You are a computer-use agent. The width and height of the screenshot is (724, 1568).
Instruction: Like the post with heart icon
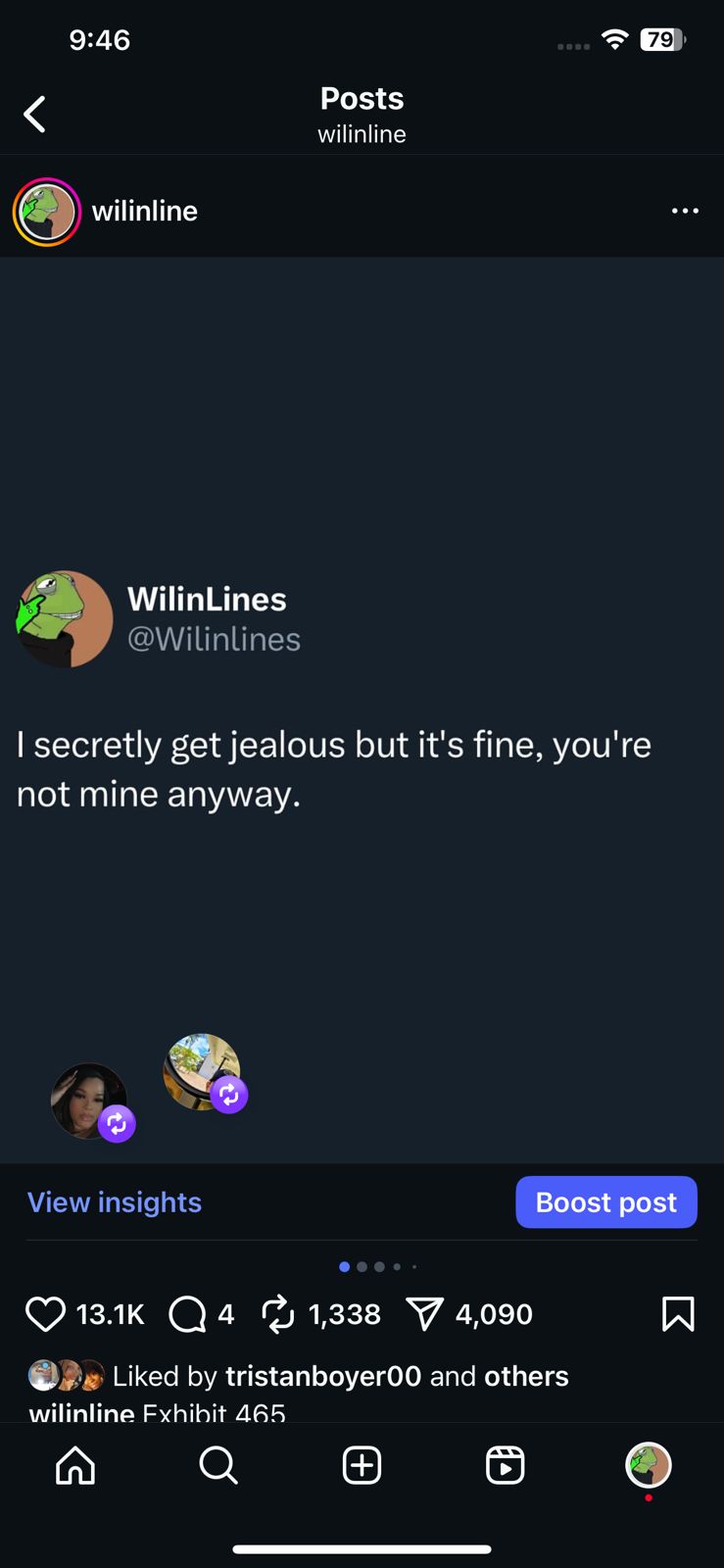45,1314
